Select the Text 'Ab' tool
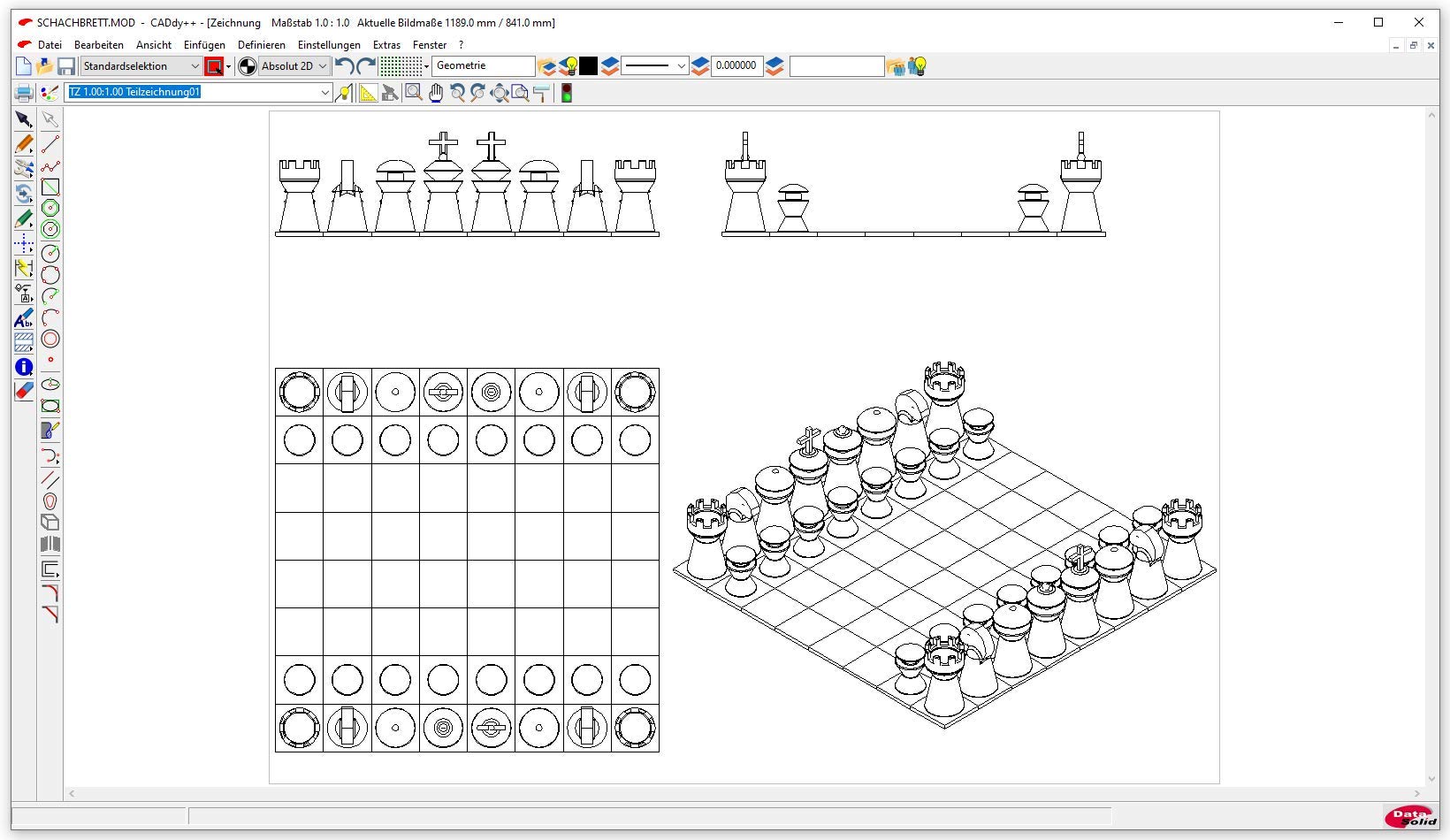The width and height of the screenshot is (1450, 840). tap(24, 318)
